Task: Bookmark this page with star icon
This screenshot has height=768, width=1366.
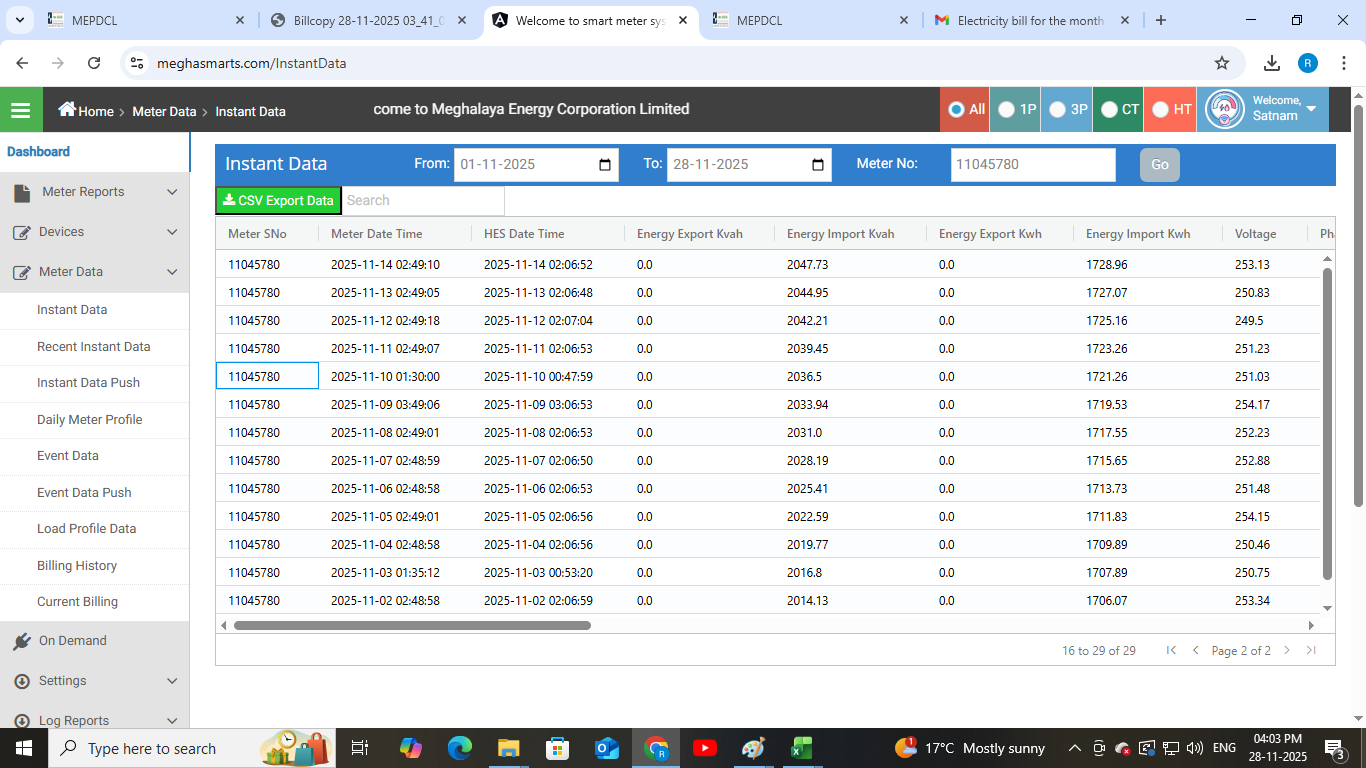Action: click(x=1221, y=63)
